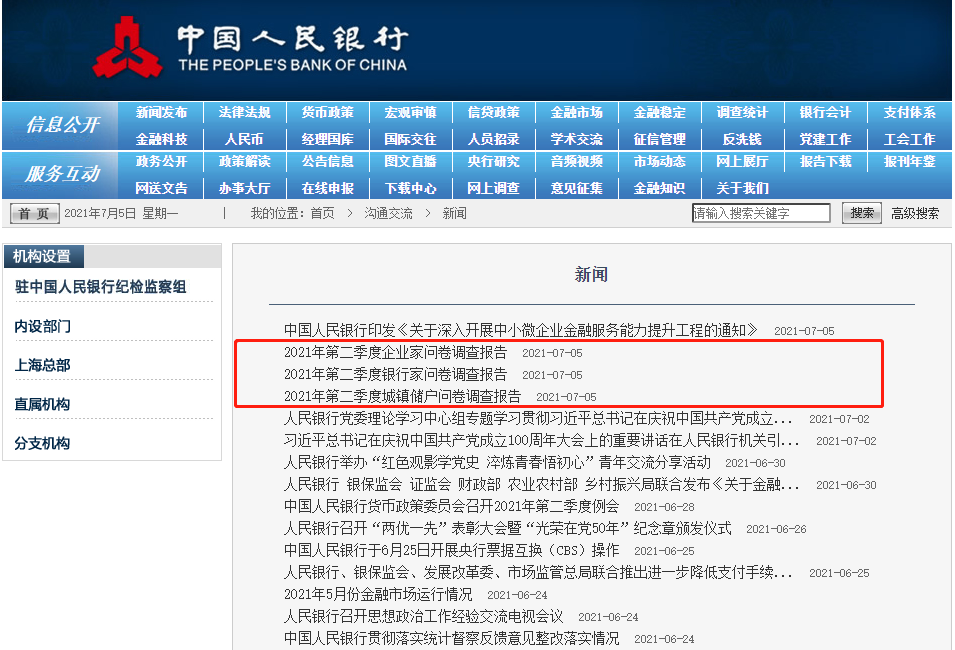Open the 征信管理 section
Viewport: 955px width, 650px height.
[x=660, y=137]
